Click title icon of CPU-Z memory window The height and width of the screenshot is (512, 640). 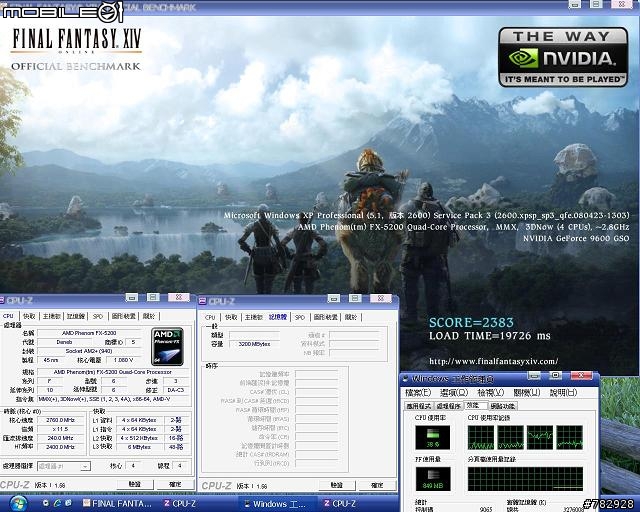[203, 302]
